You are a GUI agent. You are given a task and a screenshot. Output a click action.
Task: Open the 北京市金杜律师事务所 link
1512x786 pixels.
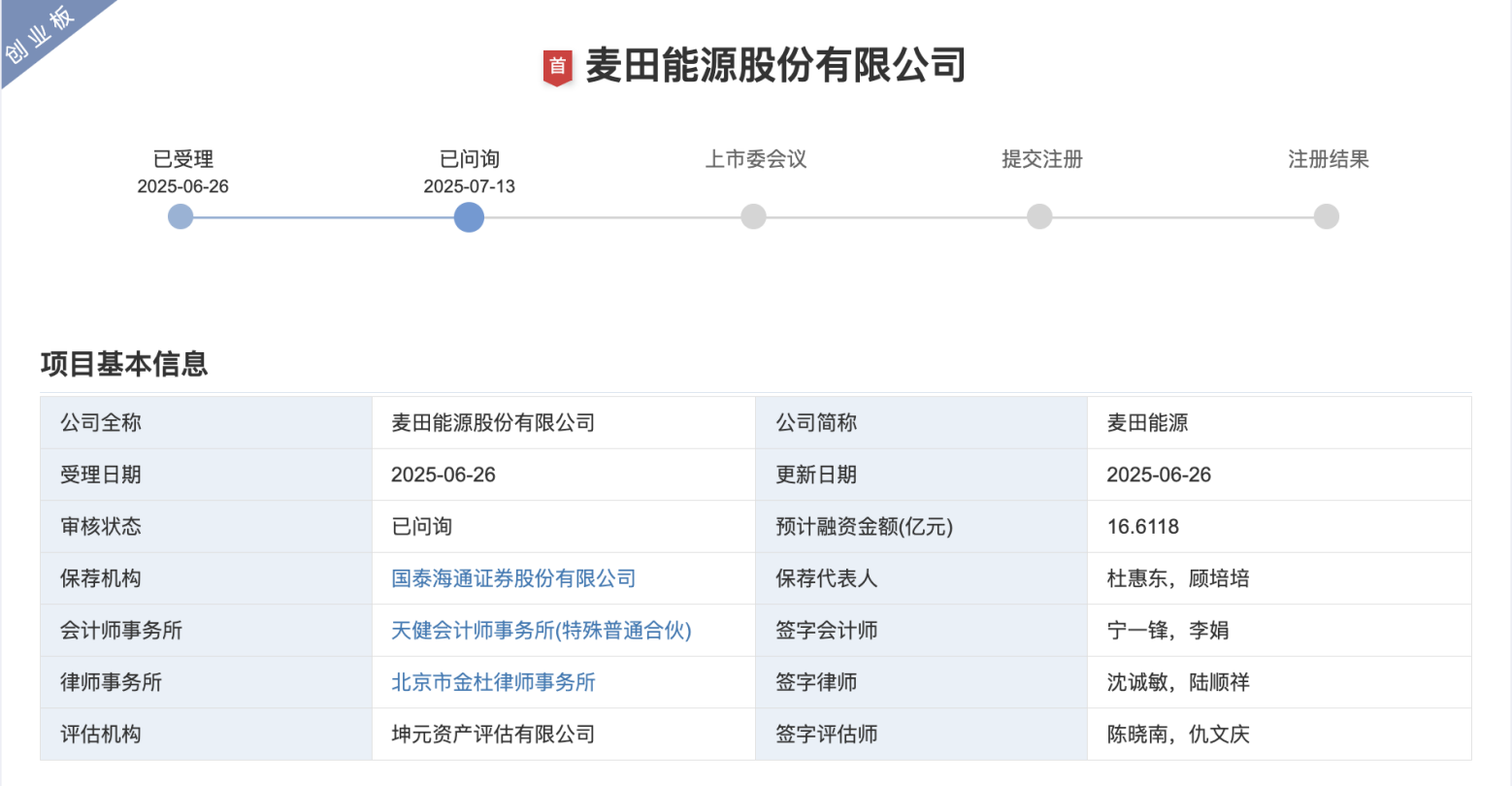click(493, 682)
